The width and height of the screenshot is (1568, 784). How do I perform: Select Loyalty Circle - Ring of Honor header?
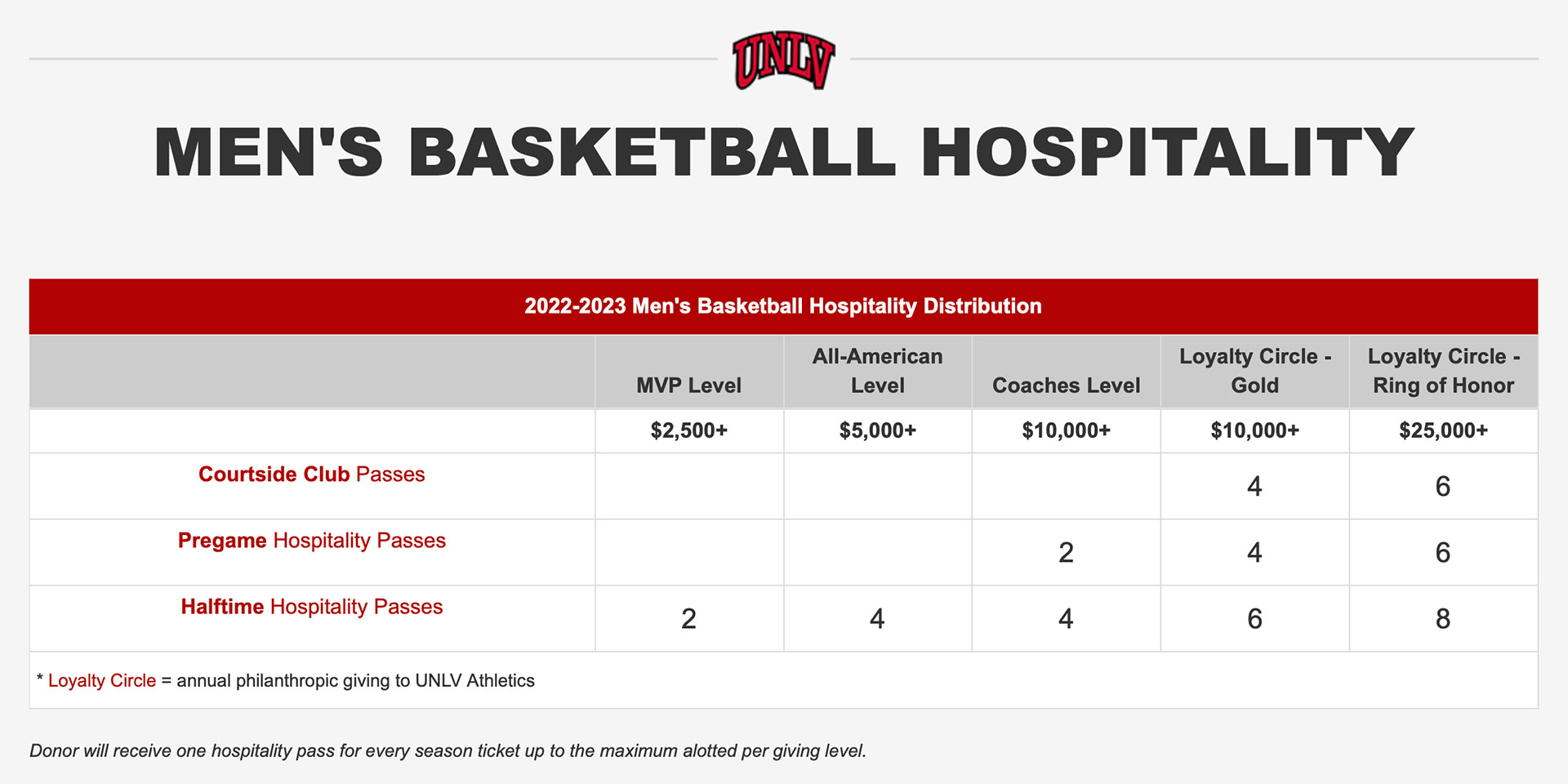point(1443,371)
